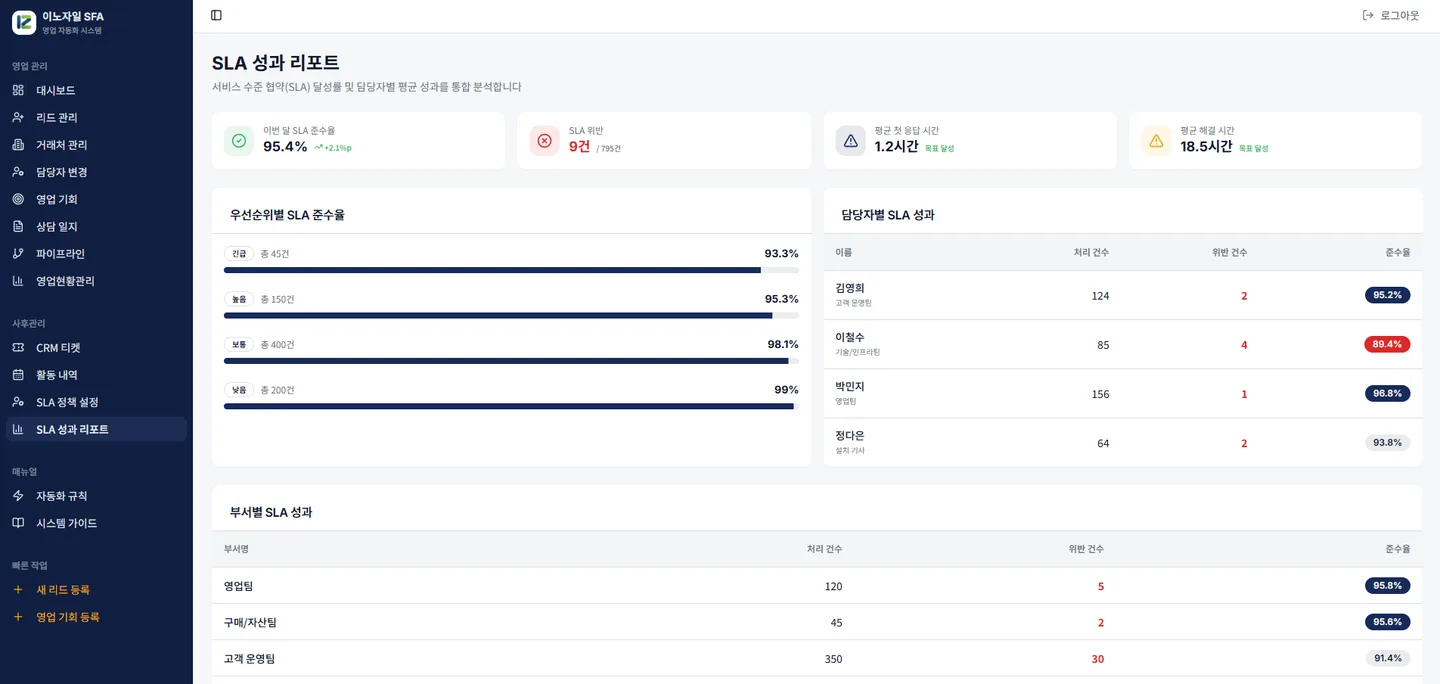
Task: Click the 거래처 관리 building icon
Action: (x=18, y=145)
